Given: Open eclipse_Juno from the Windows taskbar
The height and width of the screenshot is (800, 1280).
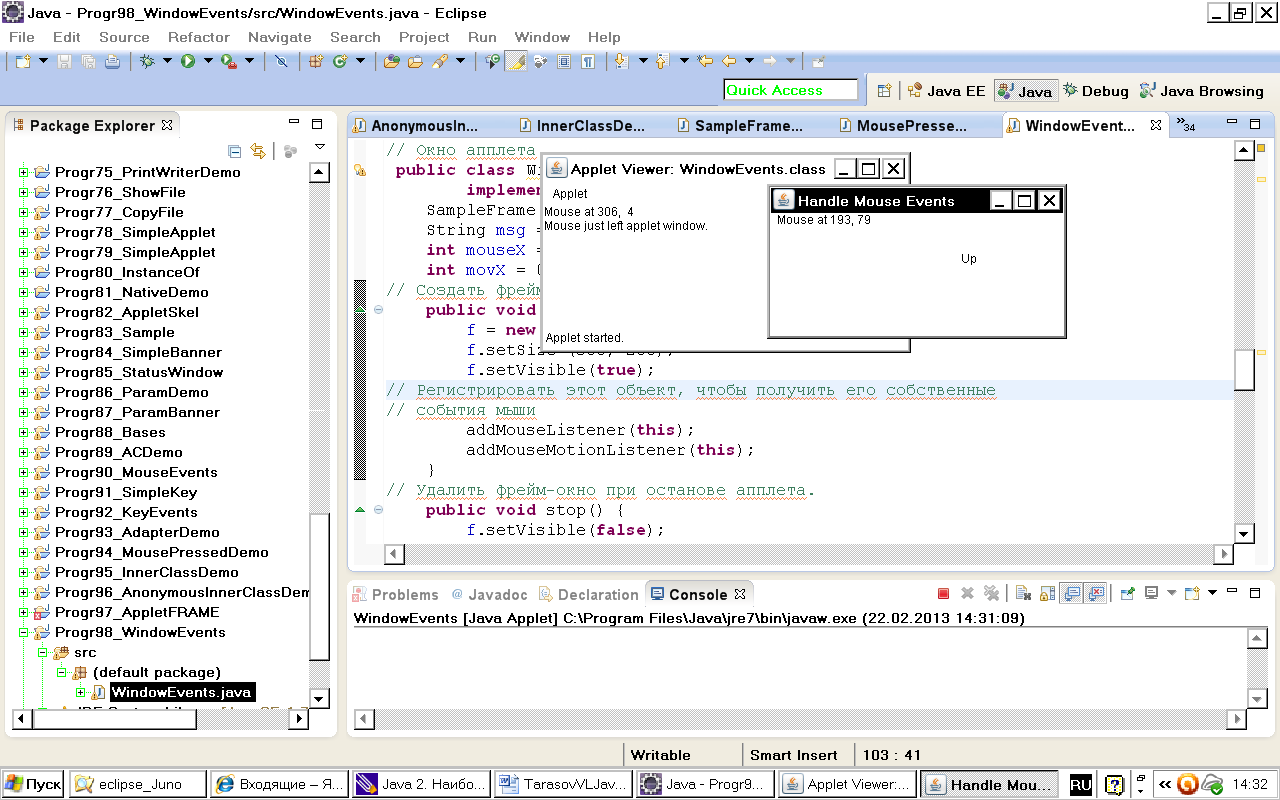Looking at the screenshot, I should [x=139, y=784].
